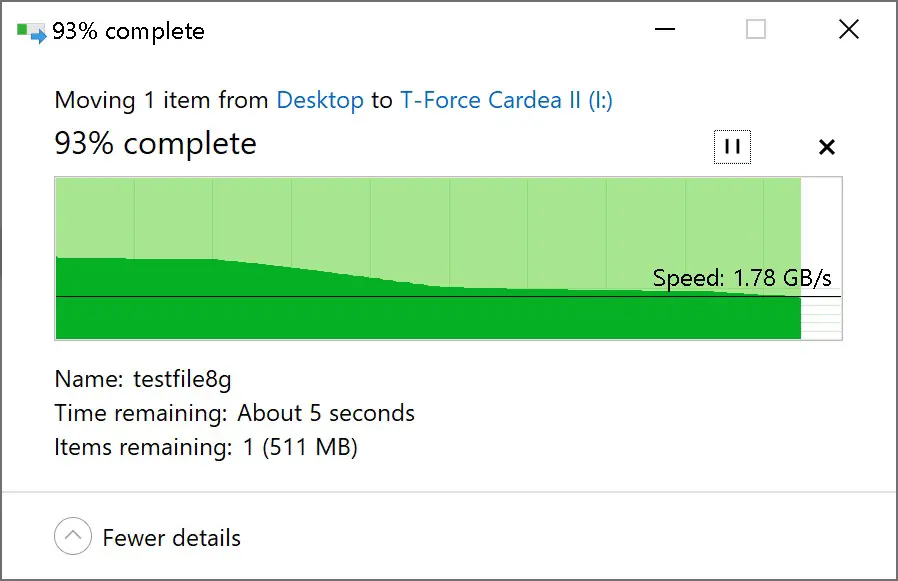Cancel the move operation with the X
Viewport: 898px width, 581px height.
click(x=826, y=147)
